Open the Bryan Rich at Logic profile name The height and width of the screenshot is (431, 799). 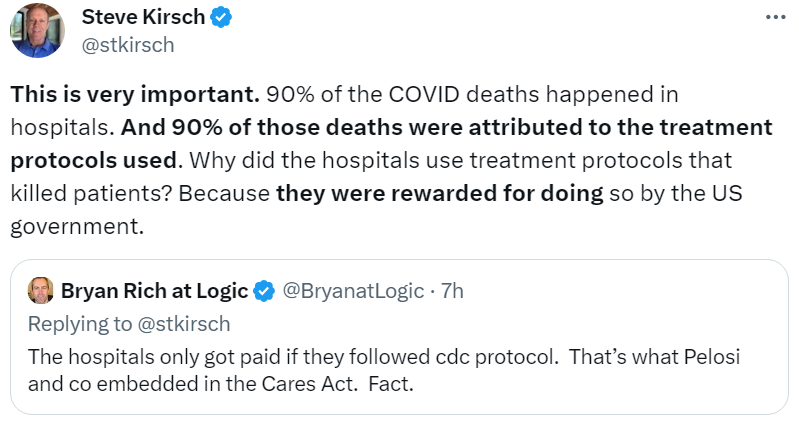tap(154, 291)
